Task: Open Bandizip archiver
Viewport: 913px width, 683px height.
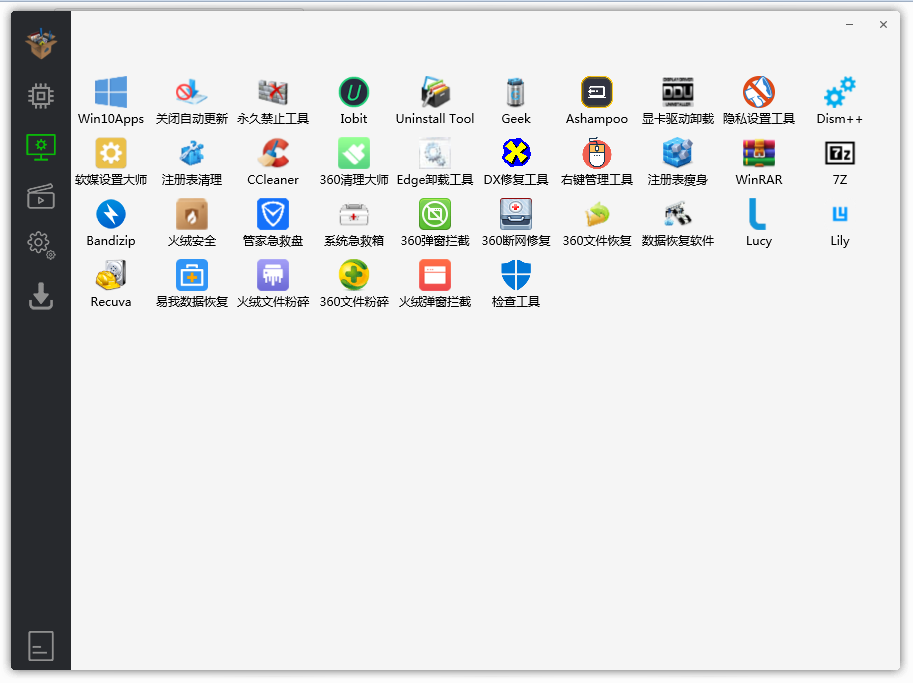Action: pos(111,216)
